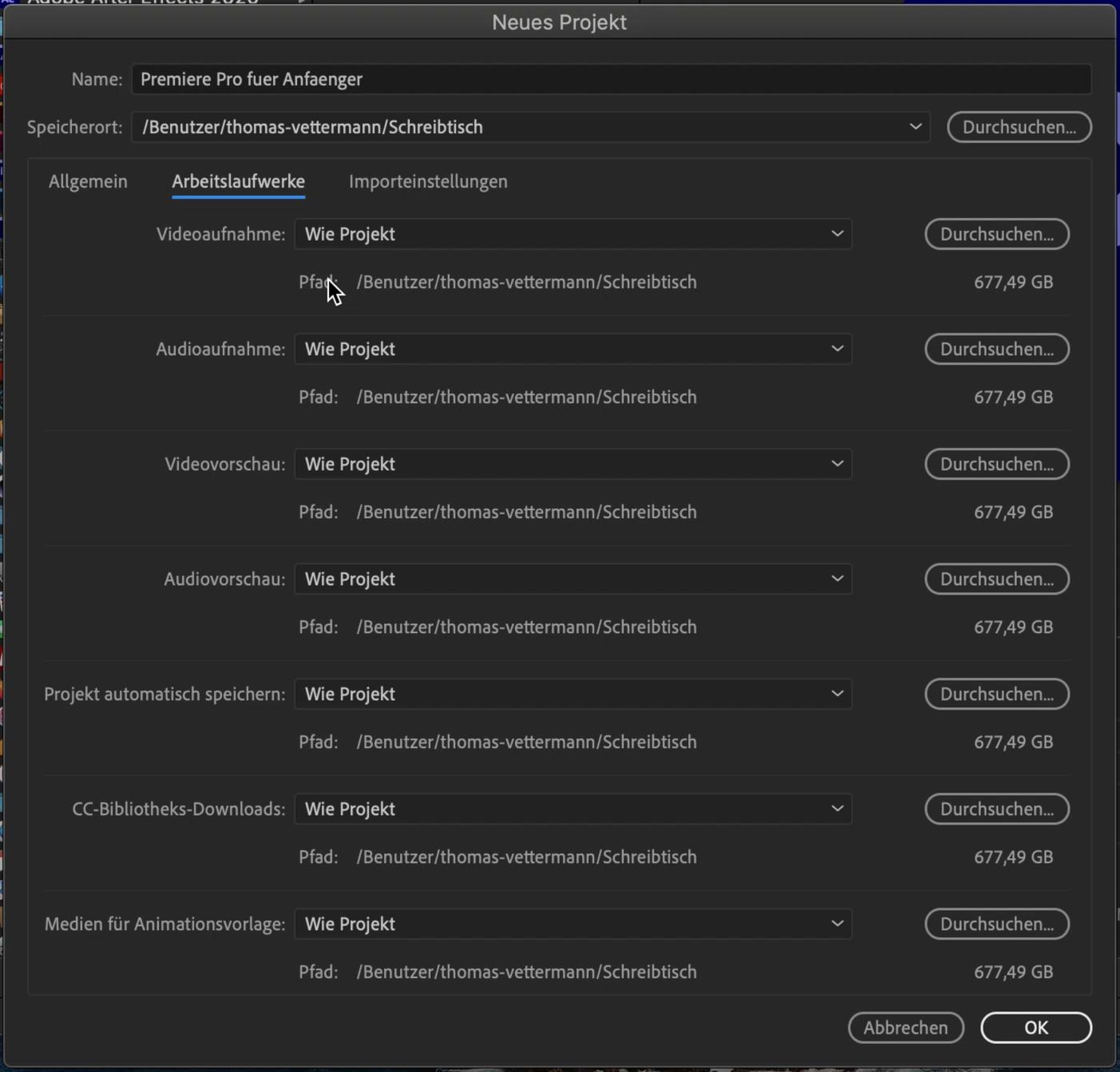Viewport: 1120px width, 1072px height.
Task: Browse for an Audioaufnahme folder
Action: pos(996,349)
